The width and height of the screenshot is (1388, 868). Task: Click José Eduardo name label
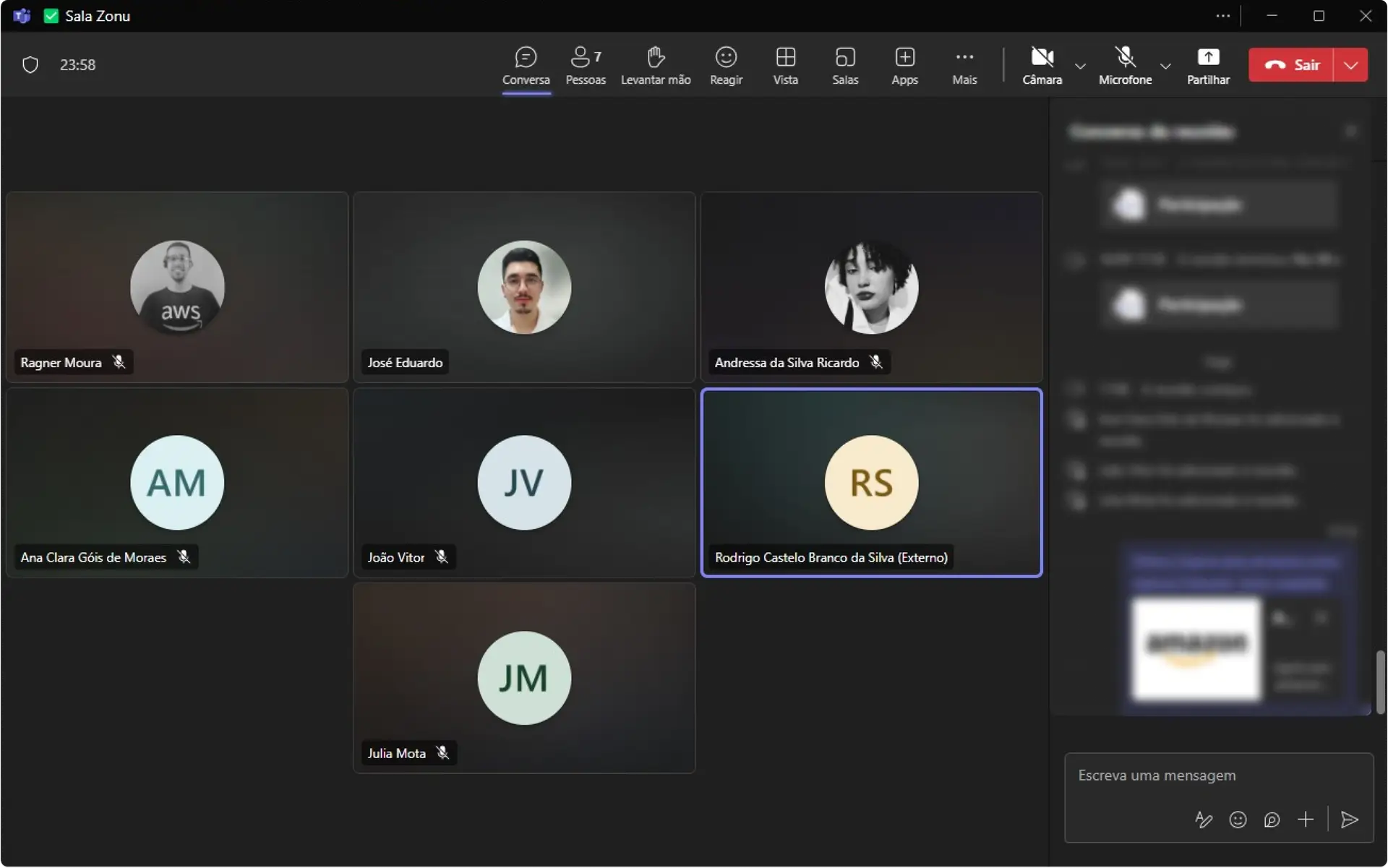pyautogui.click(x=405, y=363)
